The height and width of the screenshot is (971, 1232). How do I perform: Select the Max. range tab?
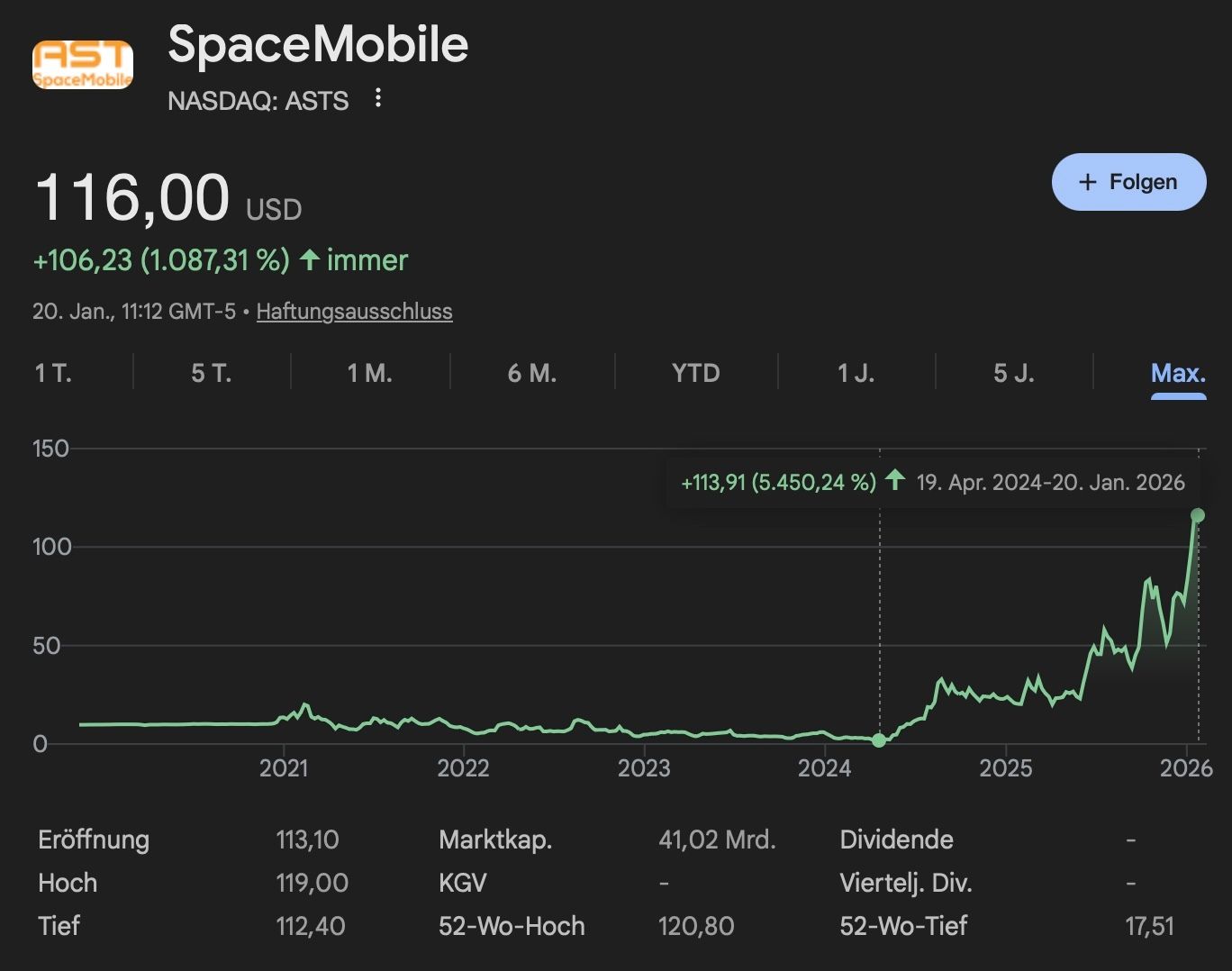click(1178, 373)
